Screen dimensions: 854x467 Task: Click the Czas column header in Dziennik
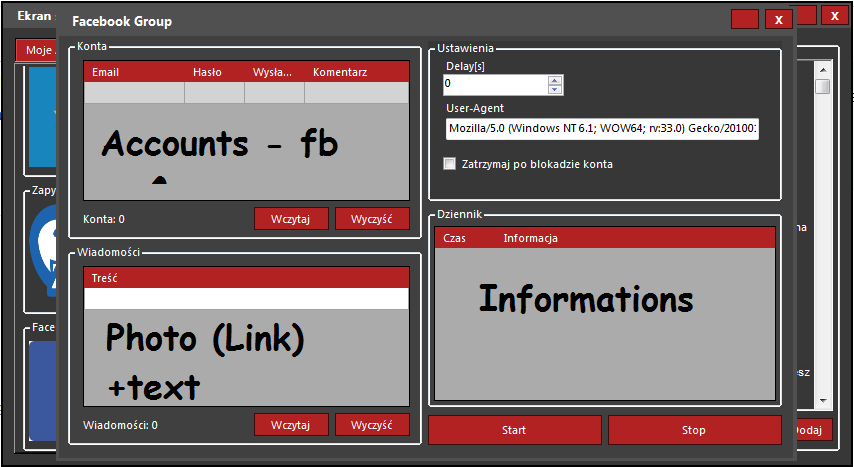click(x=454, y=238)
